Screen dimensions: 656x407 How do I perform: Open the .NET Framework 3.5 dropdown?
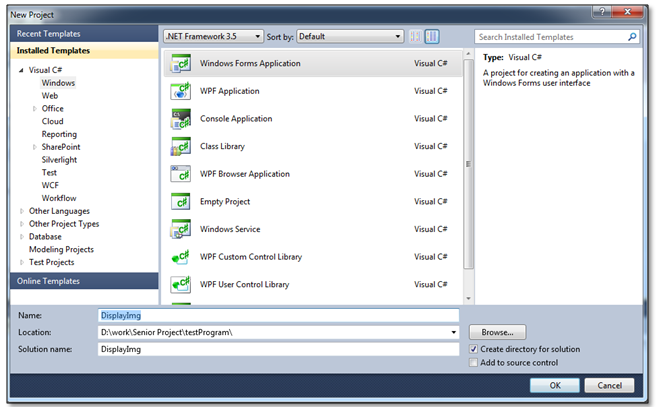coord(213,36)
